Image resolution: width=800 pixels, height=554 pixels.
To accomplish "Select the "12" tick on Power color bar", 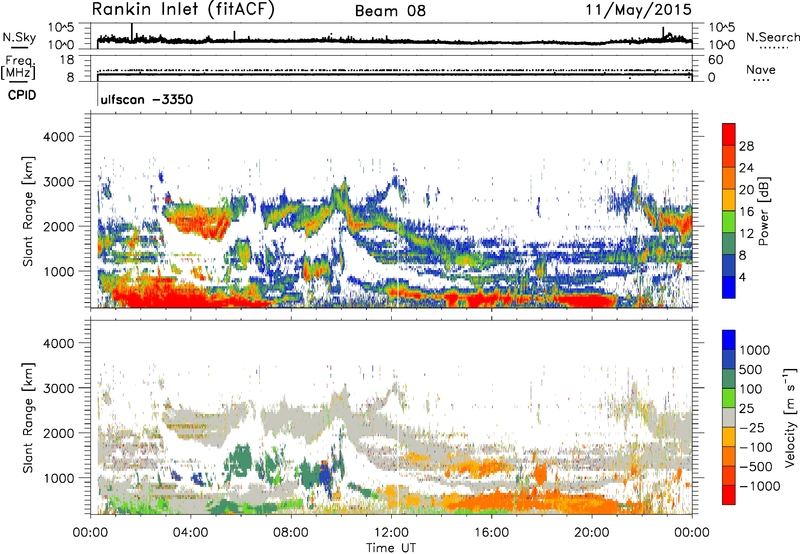I will (x=746, y=234).
